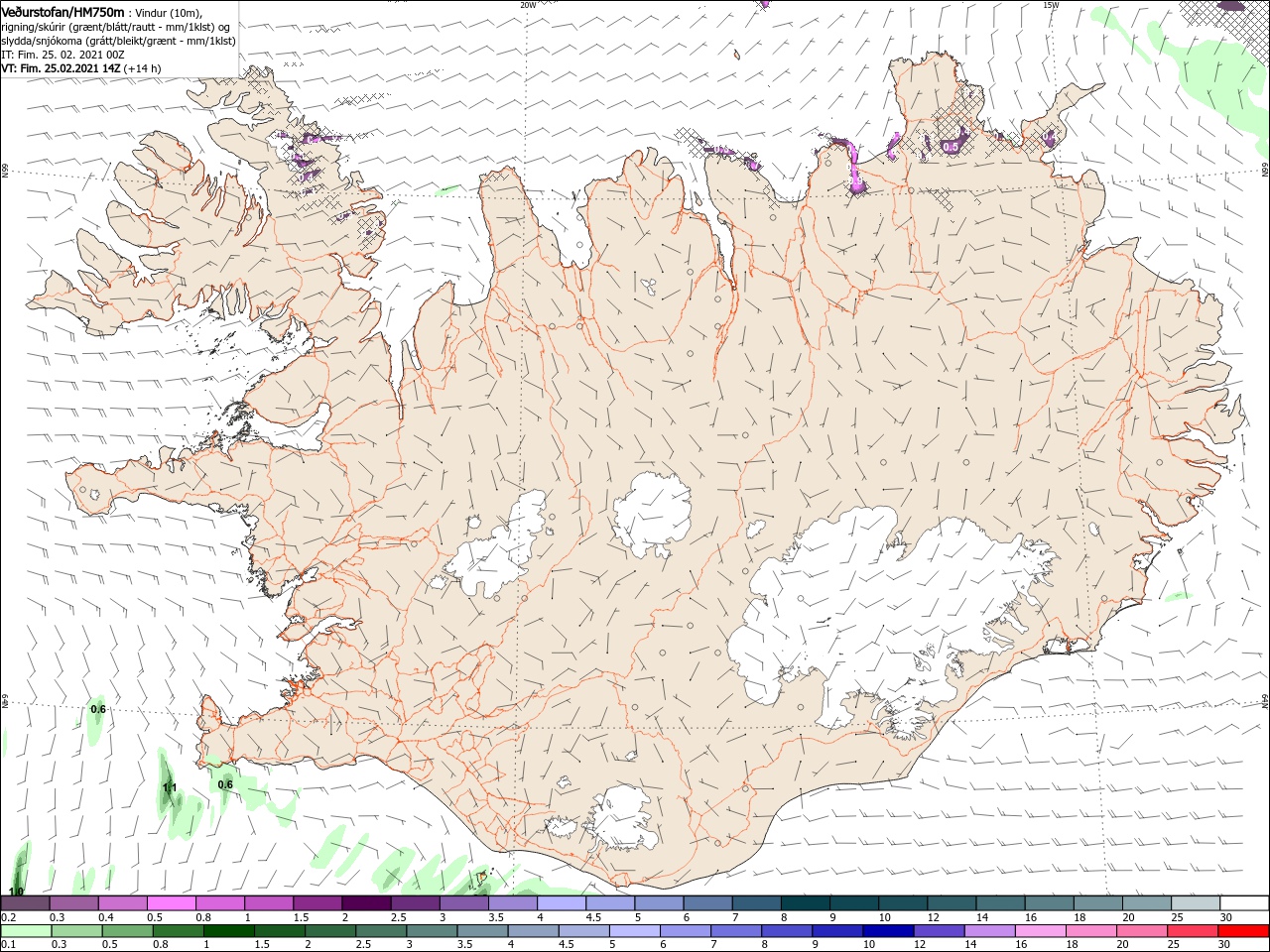The width and height of the screenshot is (1270, 952).
Task: Select the 1.5 purple swatch in upper legend row
Action: 317,903
